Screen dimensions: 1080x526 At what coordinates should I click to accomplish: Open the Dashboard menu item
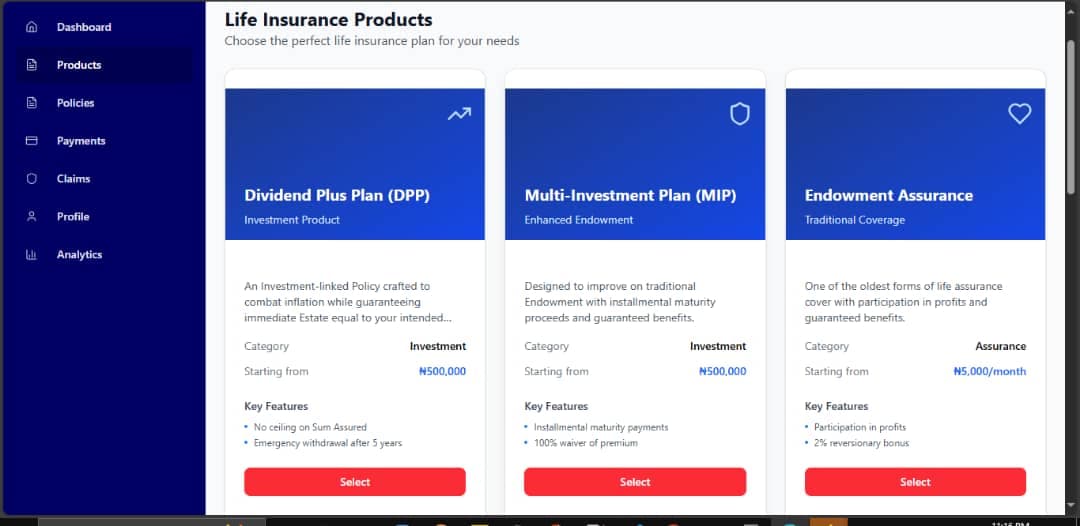84,27
